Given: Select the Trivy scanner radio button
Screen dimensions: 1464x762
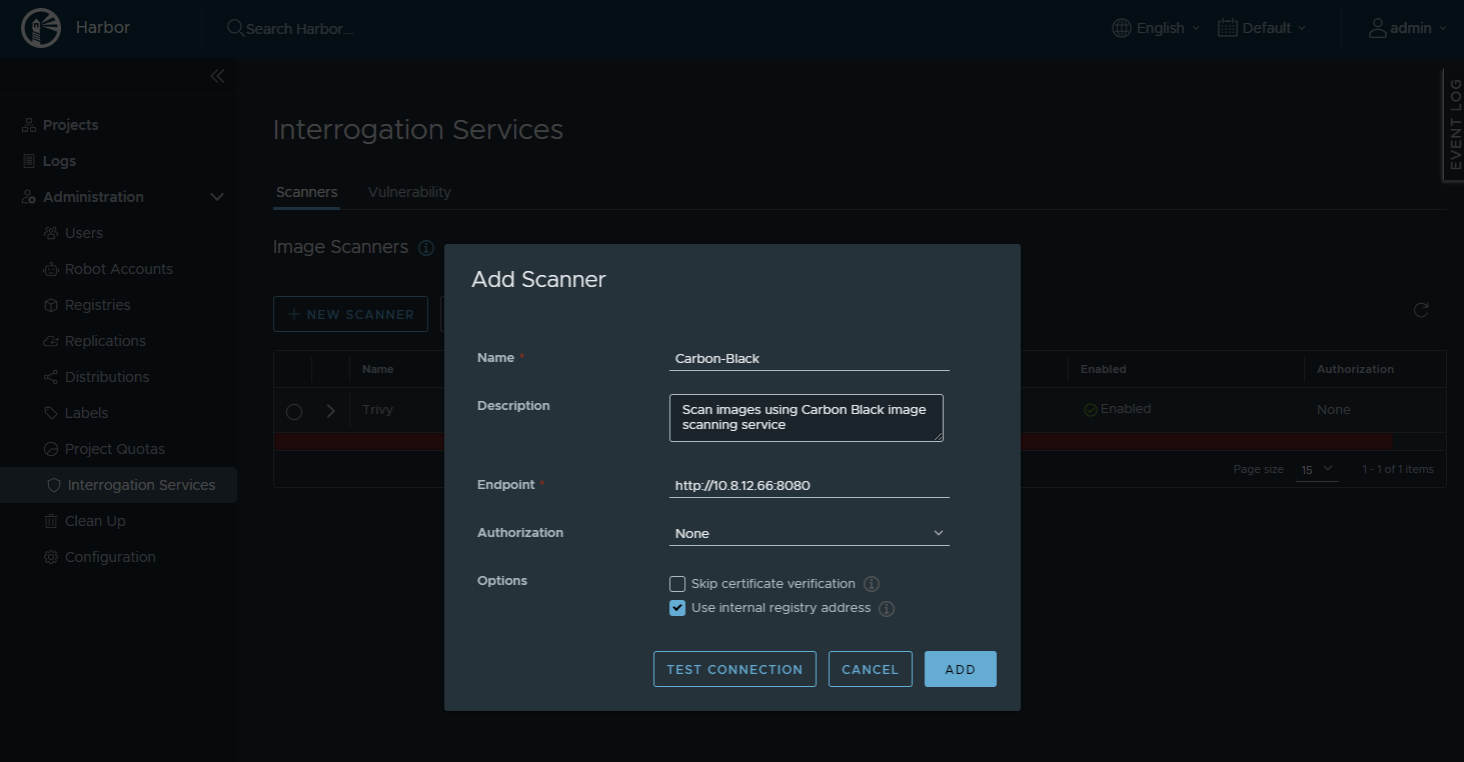Looking at the screenshot, I should [x=294, y=411].
